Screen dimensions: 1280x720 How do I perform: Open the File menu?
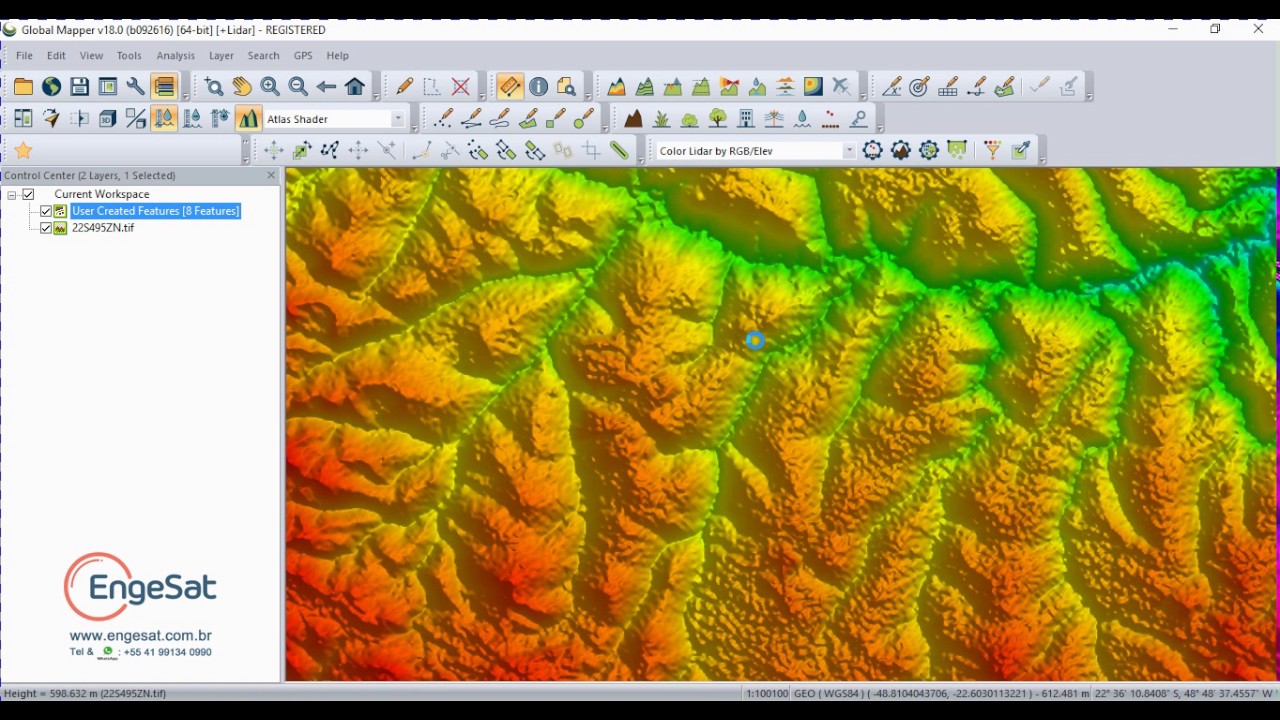coord(24,56)
